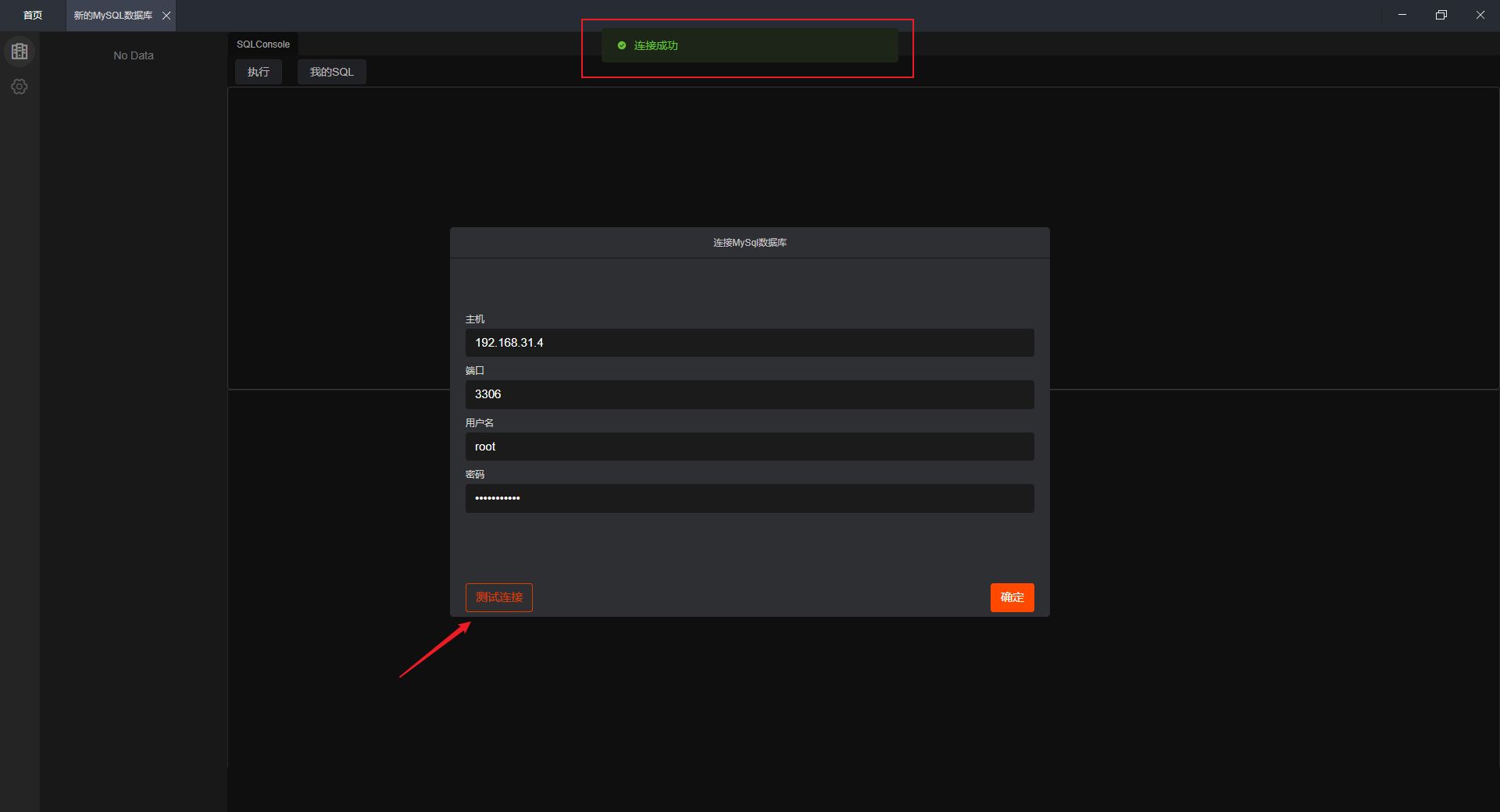This screenshot has width=1500, height=812.
Task: Click the 连接成功 notification message
Action: point(656,45)
